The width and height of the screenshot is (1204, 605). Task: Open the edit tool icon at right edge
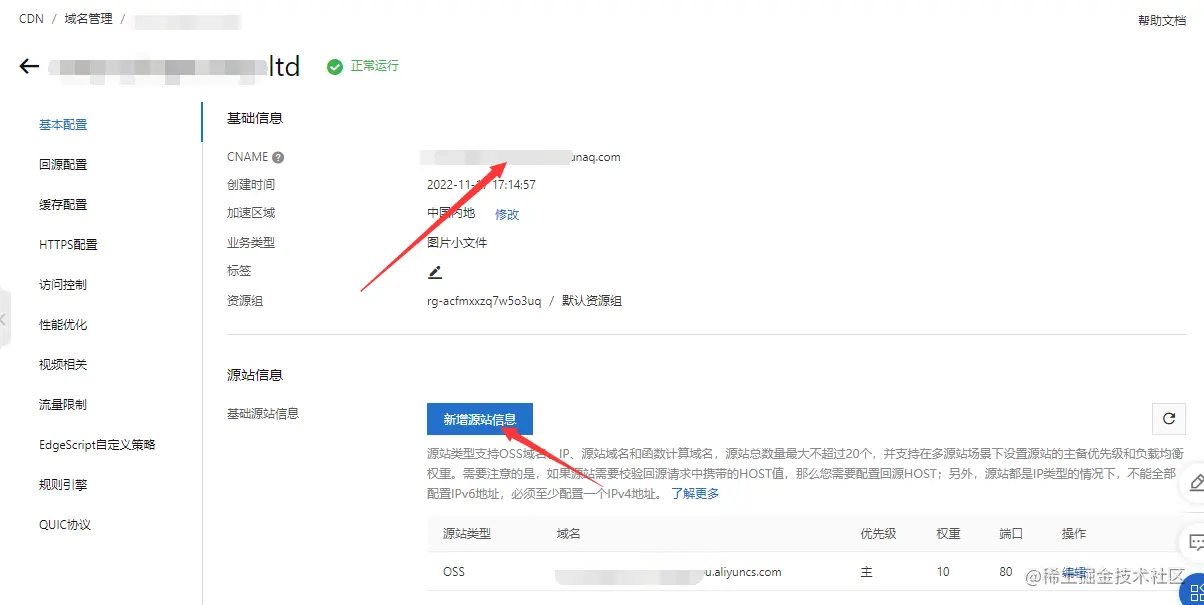point(1195,483)
